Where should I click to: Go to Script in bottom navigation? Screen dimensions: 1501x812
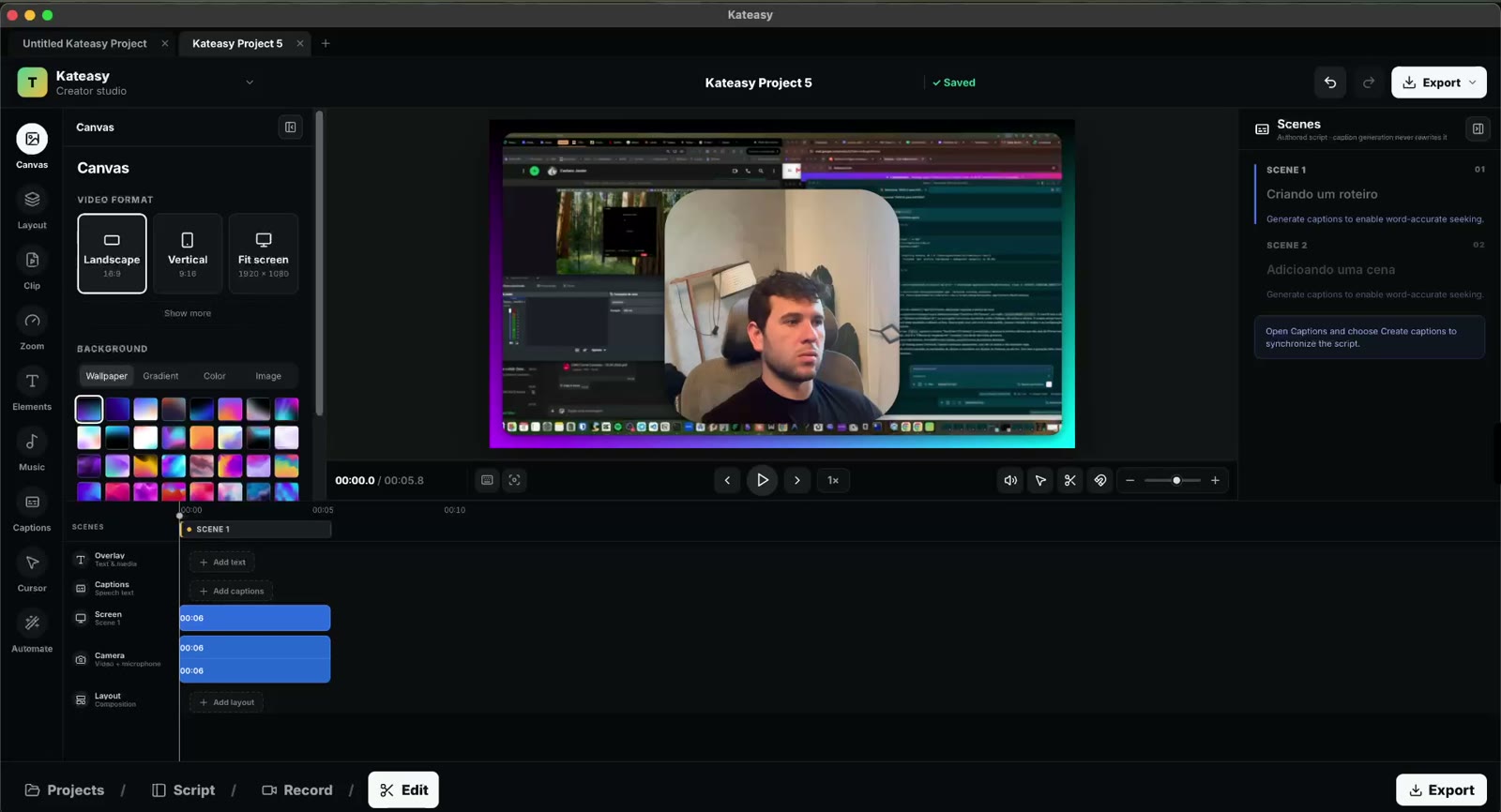(x=184, y=790)
